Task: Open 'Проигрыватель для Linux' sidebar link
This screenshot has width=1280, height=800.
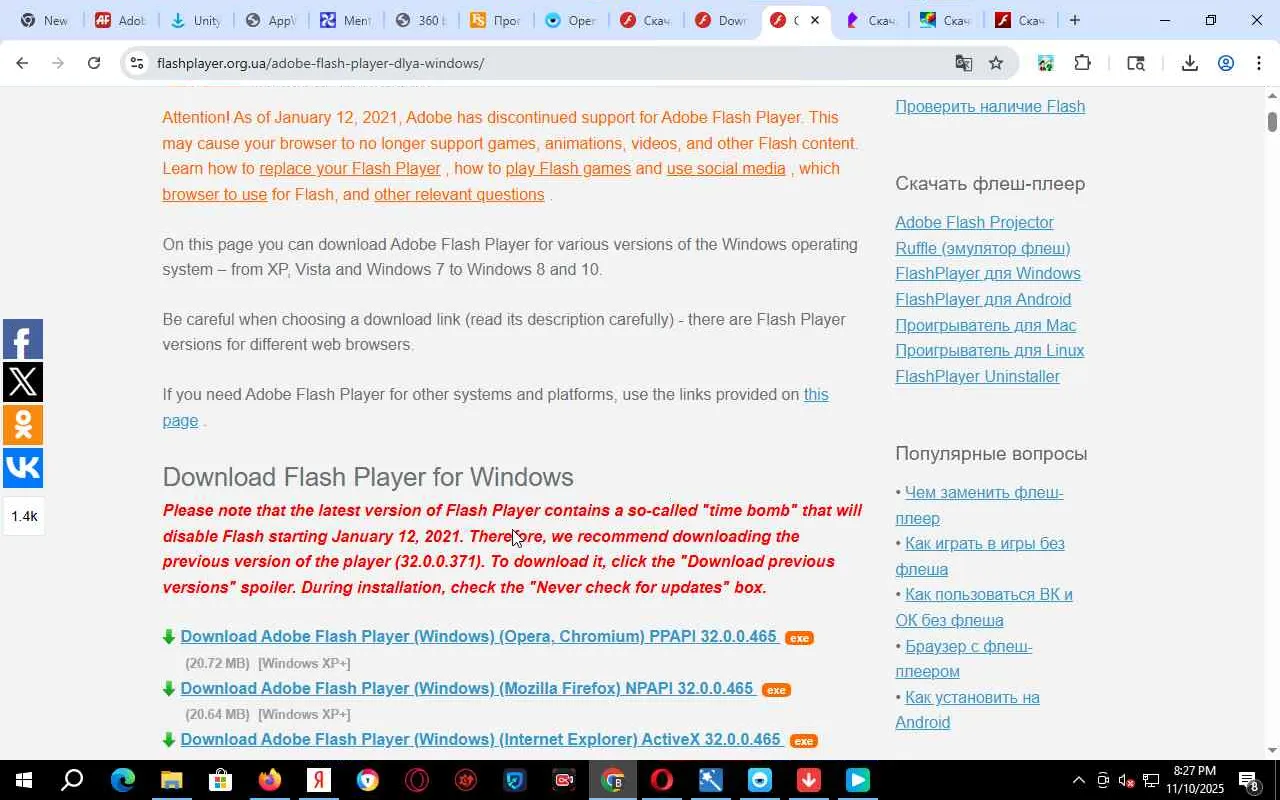Action: pyautogui.click(x=990, y=351)
